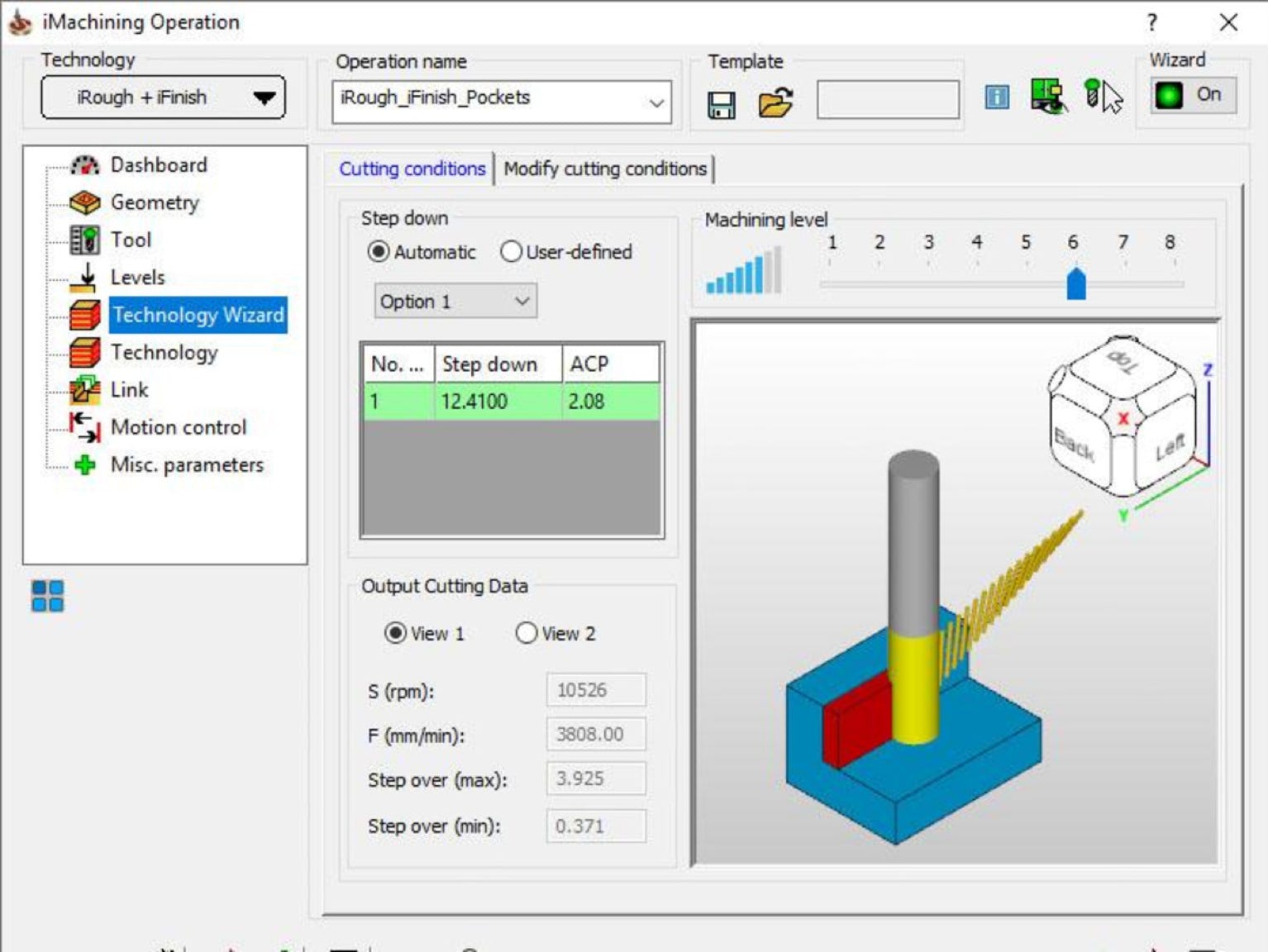Open Tool page in tree
The image size is (1268, 952).
(131, 240)
